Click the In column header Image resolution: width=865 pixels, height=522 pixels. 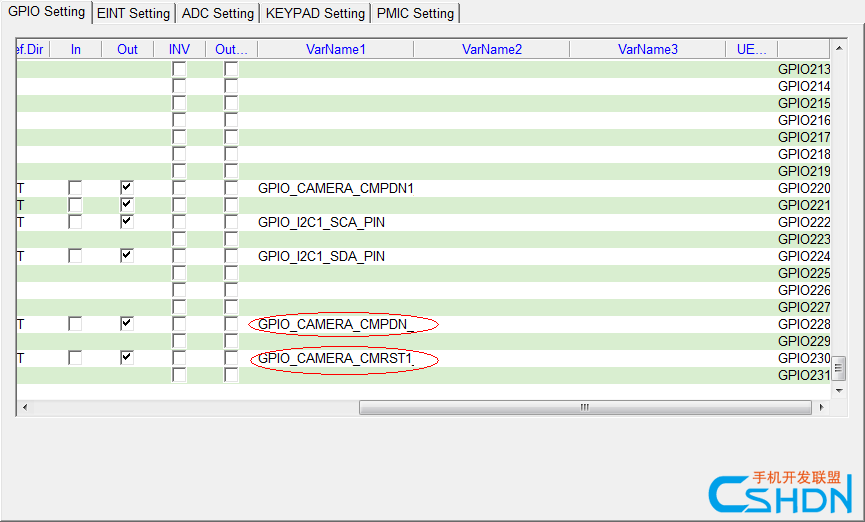76,49
